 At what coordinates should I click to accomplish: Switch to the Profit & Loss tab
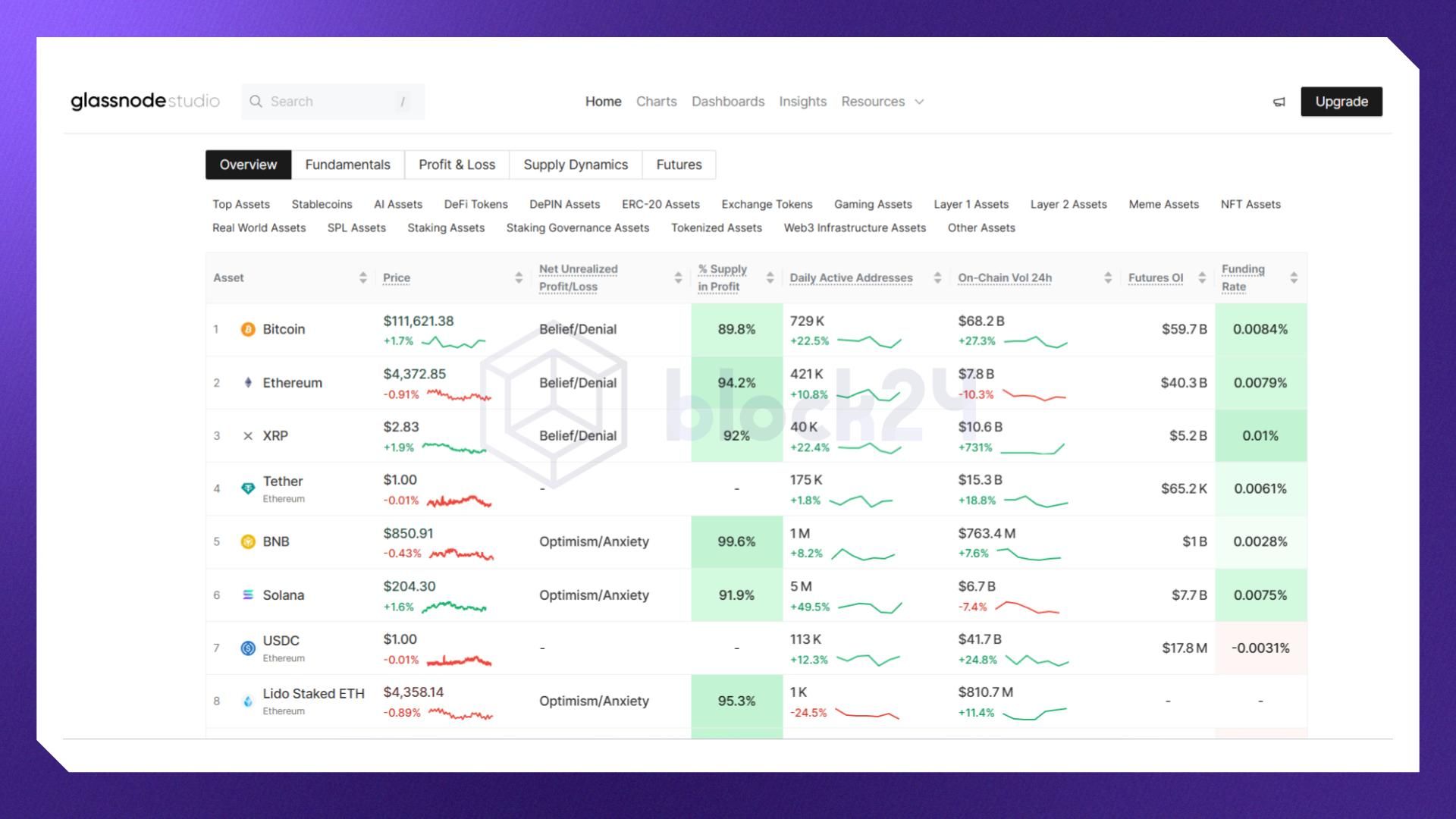(457, 165)
